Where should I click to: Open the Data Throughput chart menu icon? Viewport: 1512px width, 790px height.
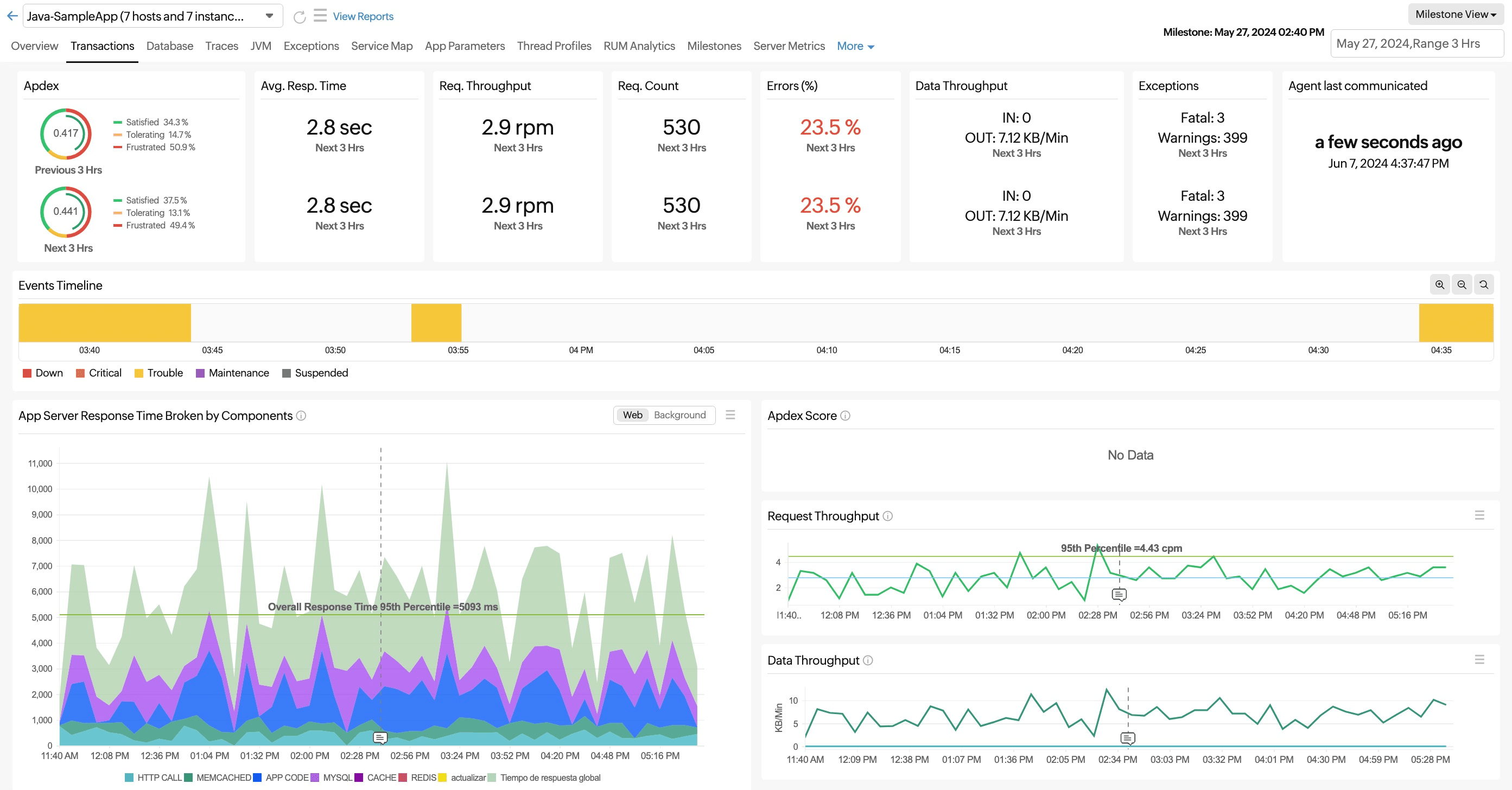tap(1479, 660)
